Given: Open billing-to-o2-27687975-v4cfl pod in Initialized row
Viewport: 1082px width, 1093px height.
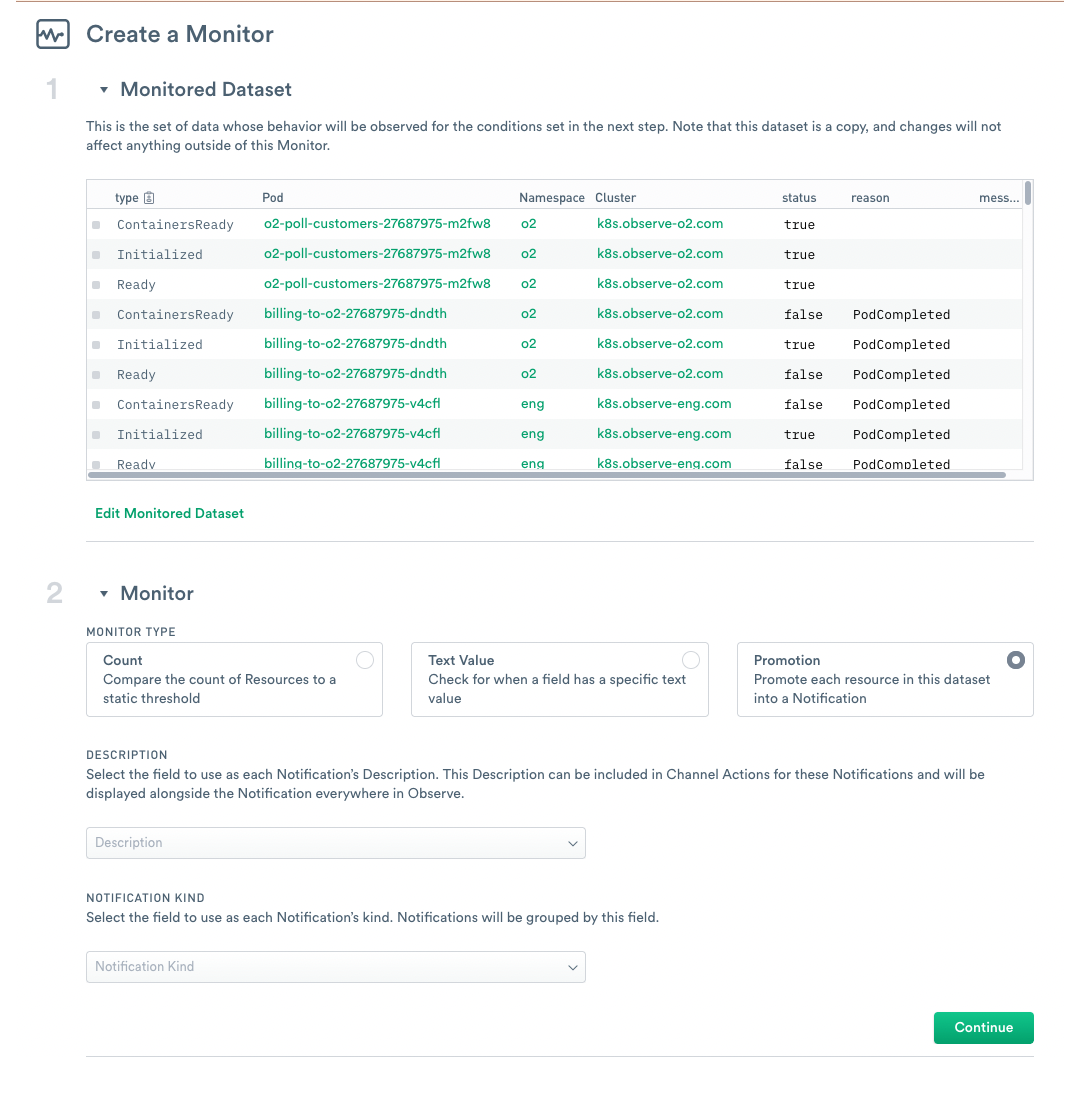Looking at the screenshot, I should (352, 434).
